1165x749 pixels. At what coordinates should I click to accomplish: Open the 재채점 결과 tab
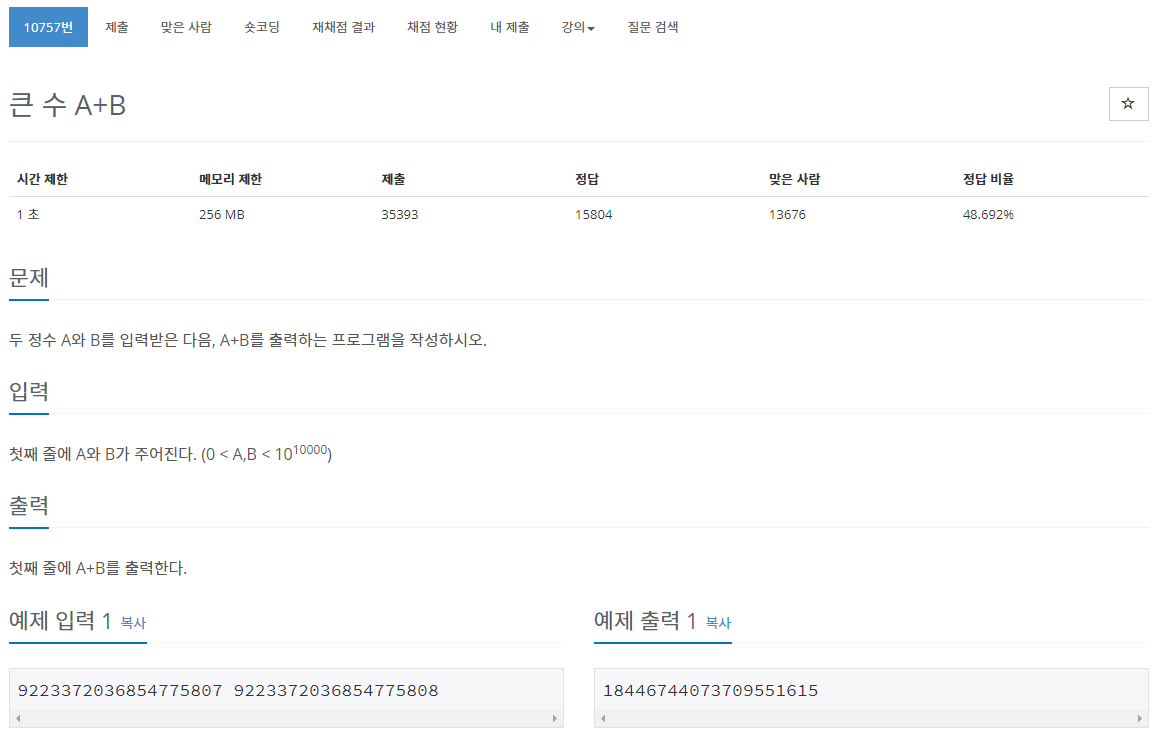tap(343, 27)
